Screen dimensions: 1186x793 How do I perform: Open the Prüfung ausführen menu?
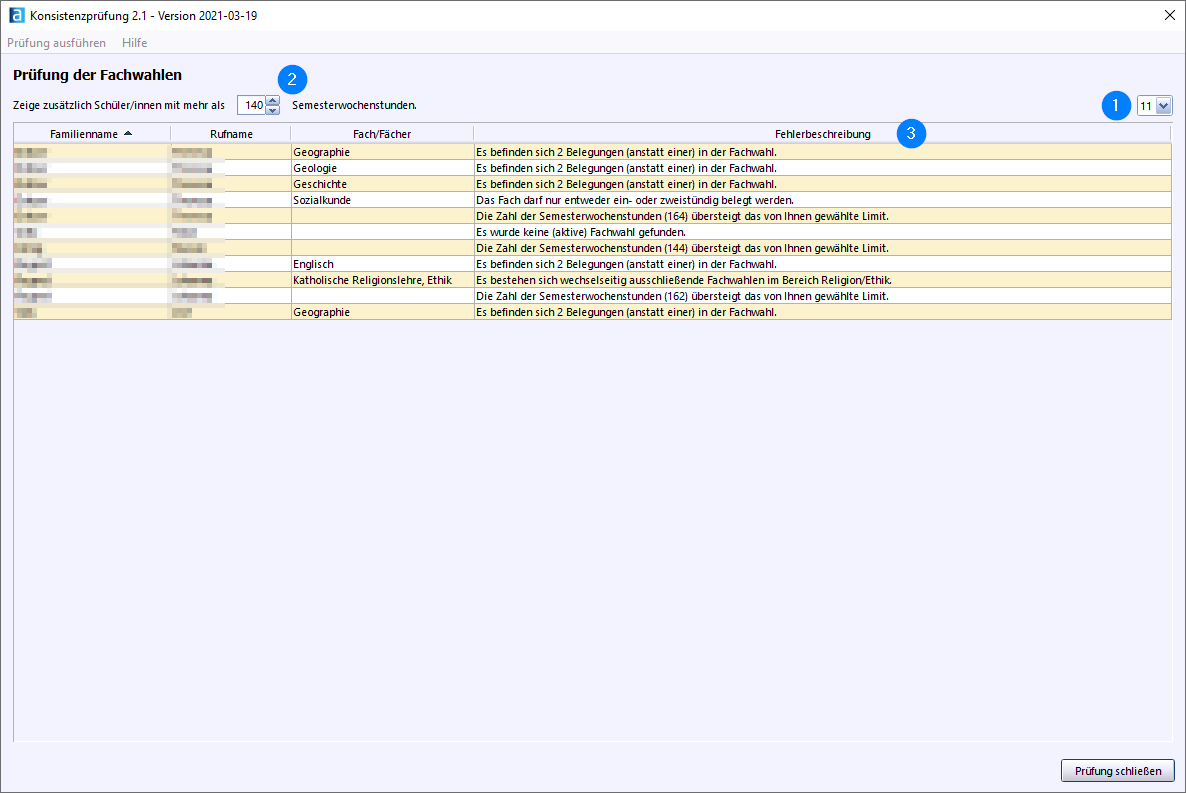pyautogui.click(x=57, y=43)
